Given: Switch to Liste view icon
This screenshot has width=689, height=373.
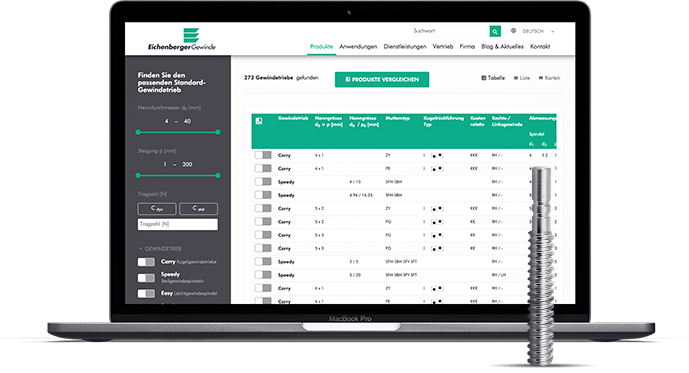Looking at the screenshot, I should (x=516, y=78).
